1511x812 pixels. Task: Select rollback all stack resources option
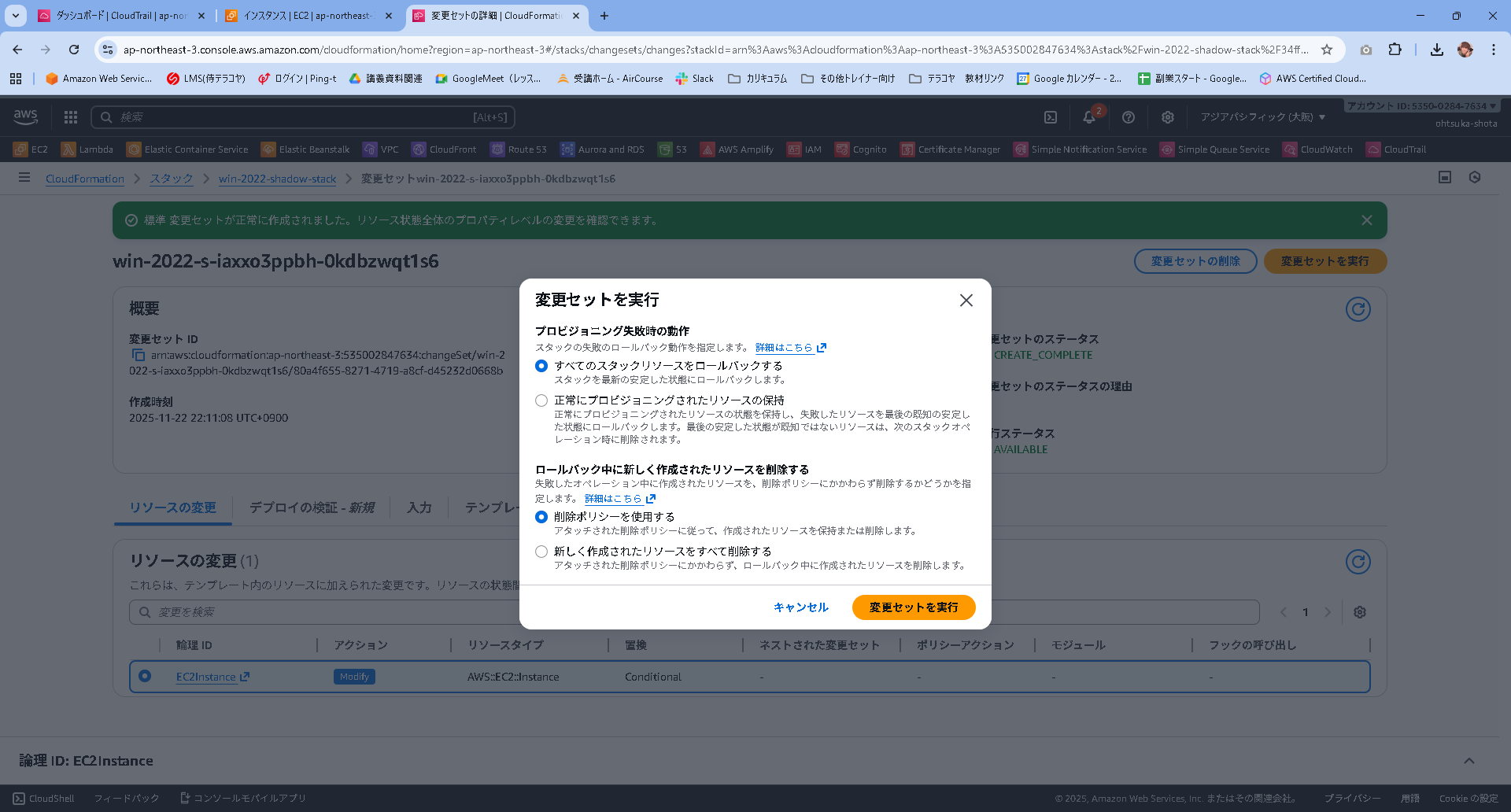pos(541,366)
